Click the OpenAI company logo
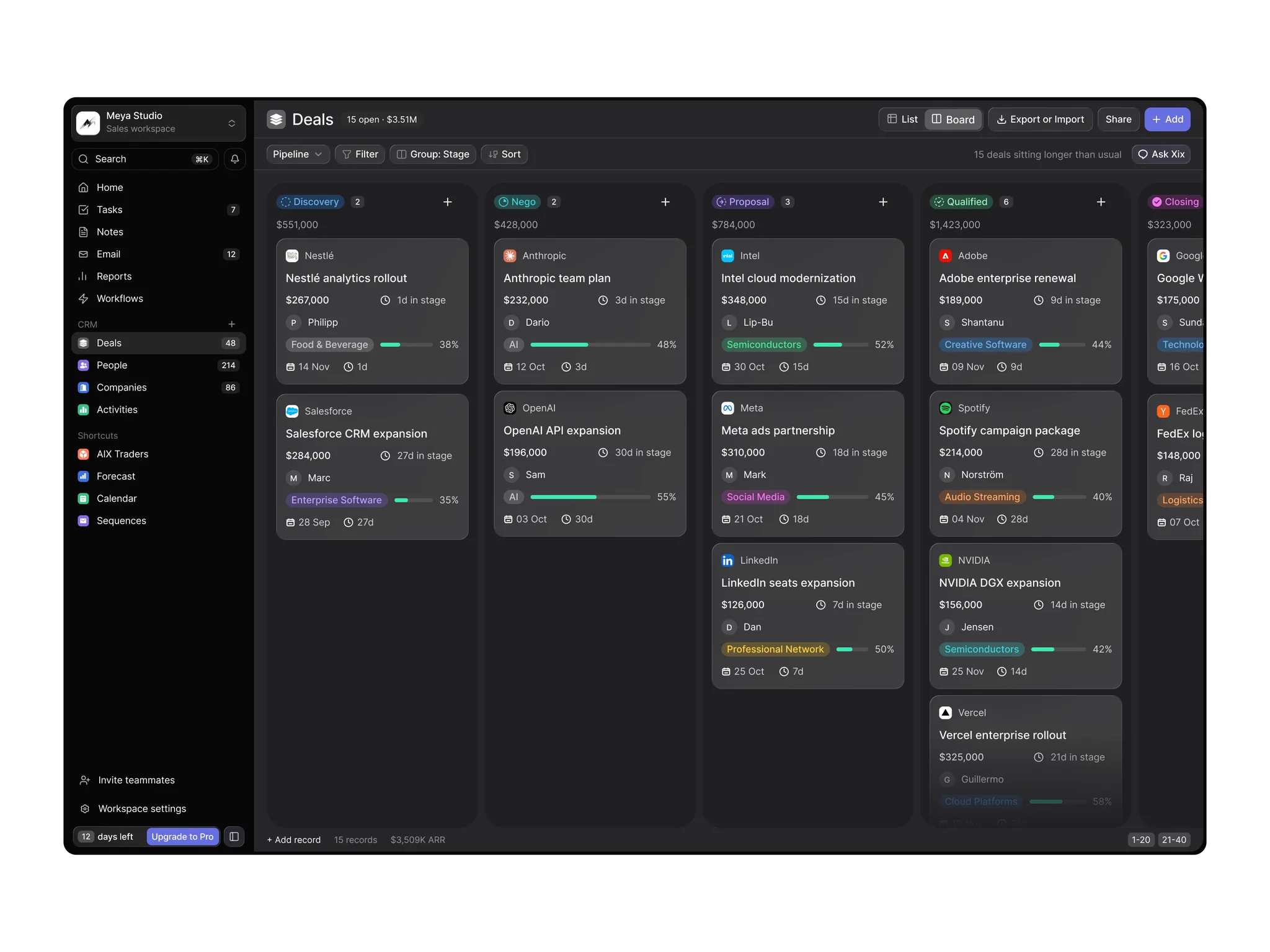 (510, 408)
